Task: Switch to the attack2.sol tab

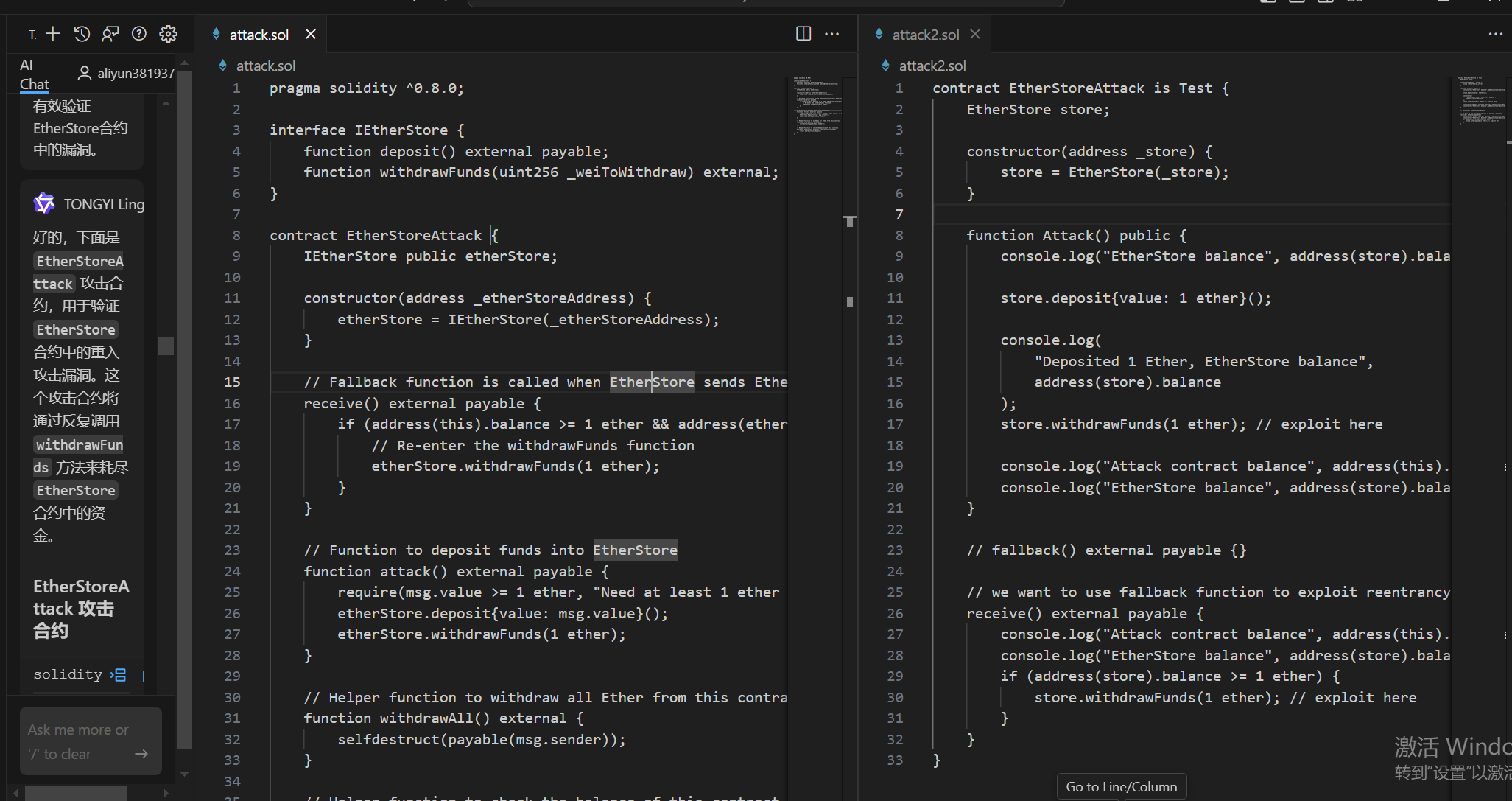Action: click(x=926, y=34)
